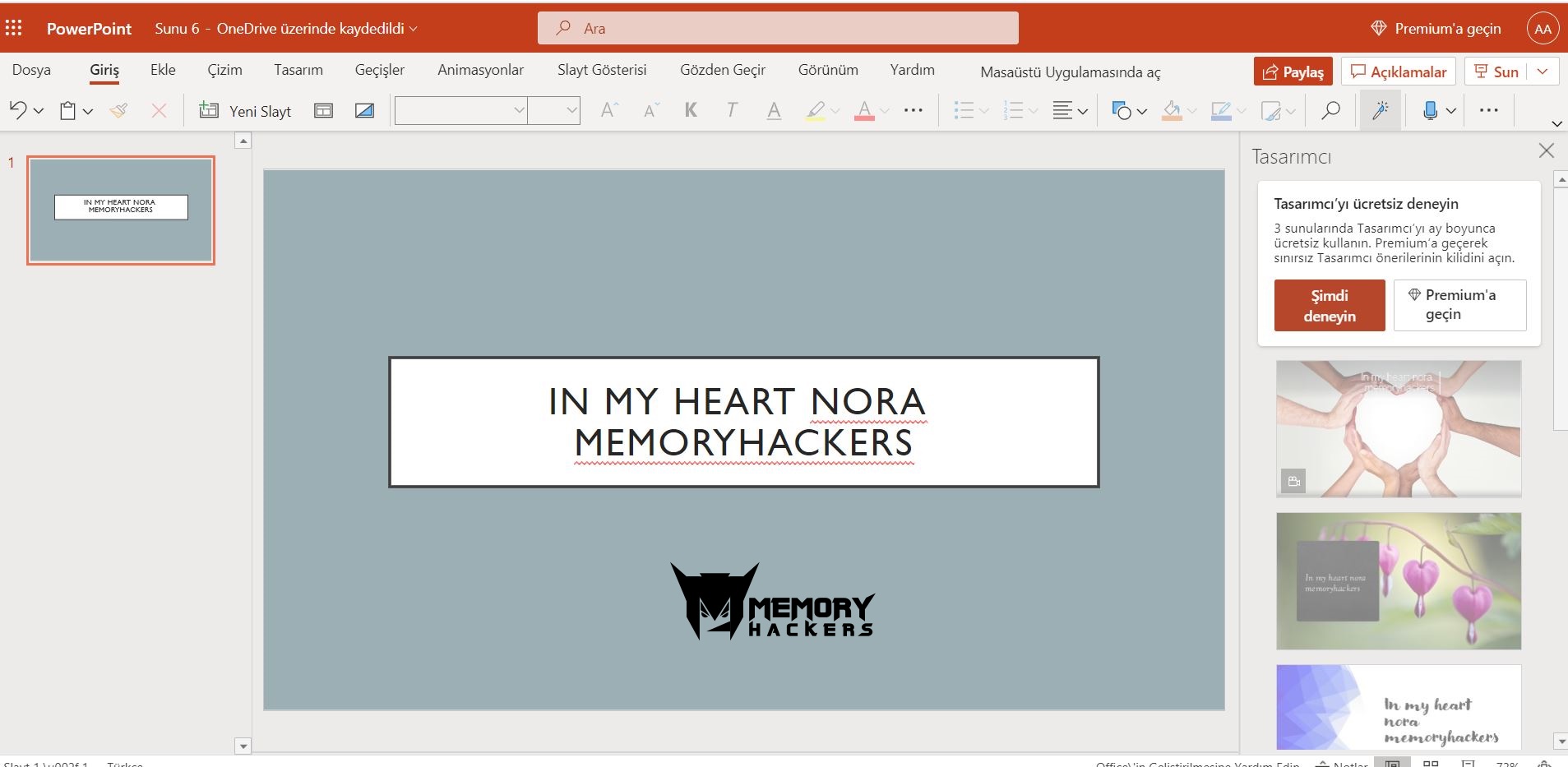Click the Ara search box
Screen dimensions: 1568x767
778,29
